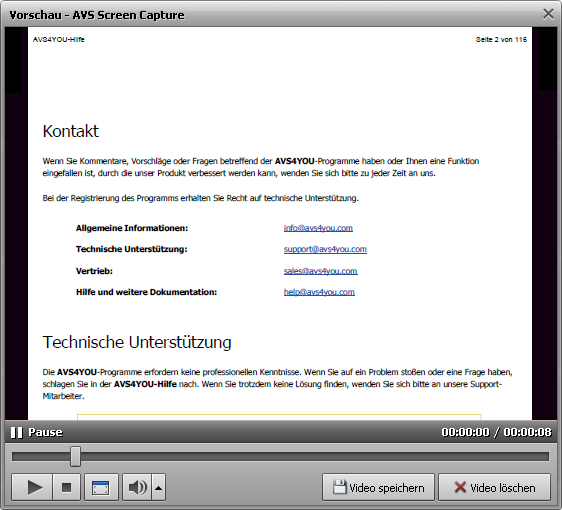Start playback with the Play button
Image resolution: width=562 pixels, height=510 pixels.
pyautogui.click(x=32, y=487)
